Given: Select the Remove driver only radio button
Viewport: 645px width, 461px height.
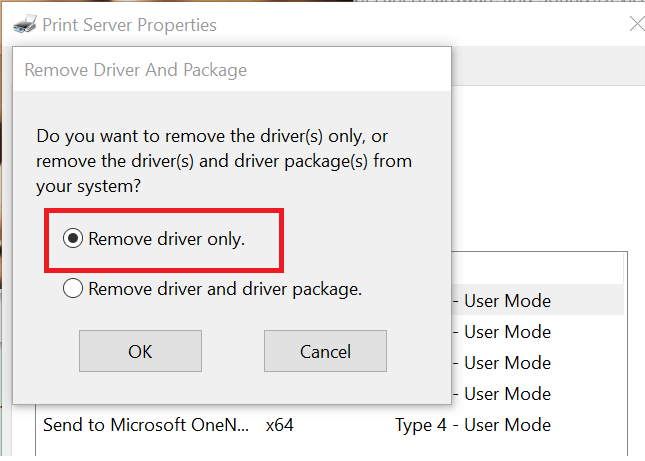Looking at the screenshot, I should [72, 239].
